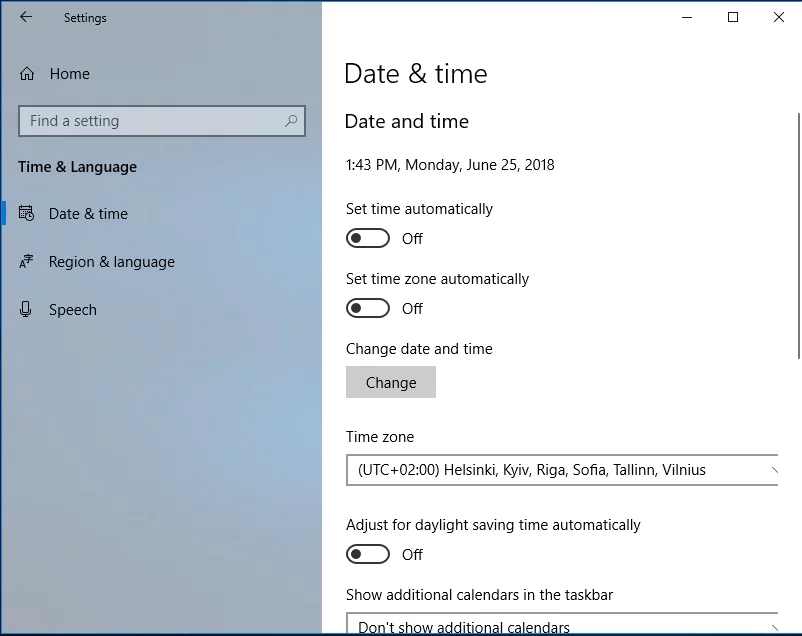802x636 pixels.
Task: Click the Region & language icon
Action: coord(27,262)
